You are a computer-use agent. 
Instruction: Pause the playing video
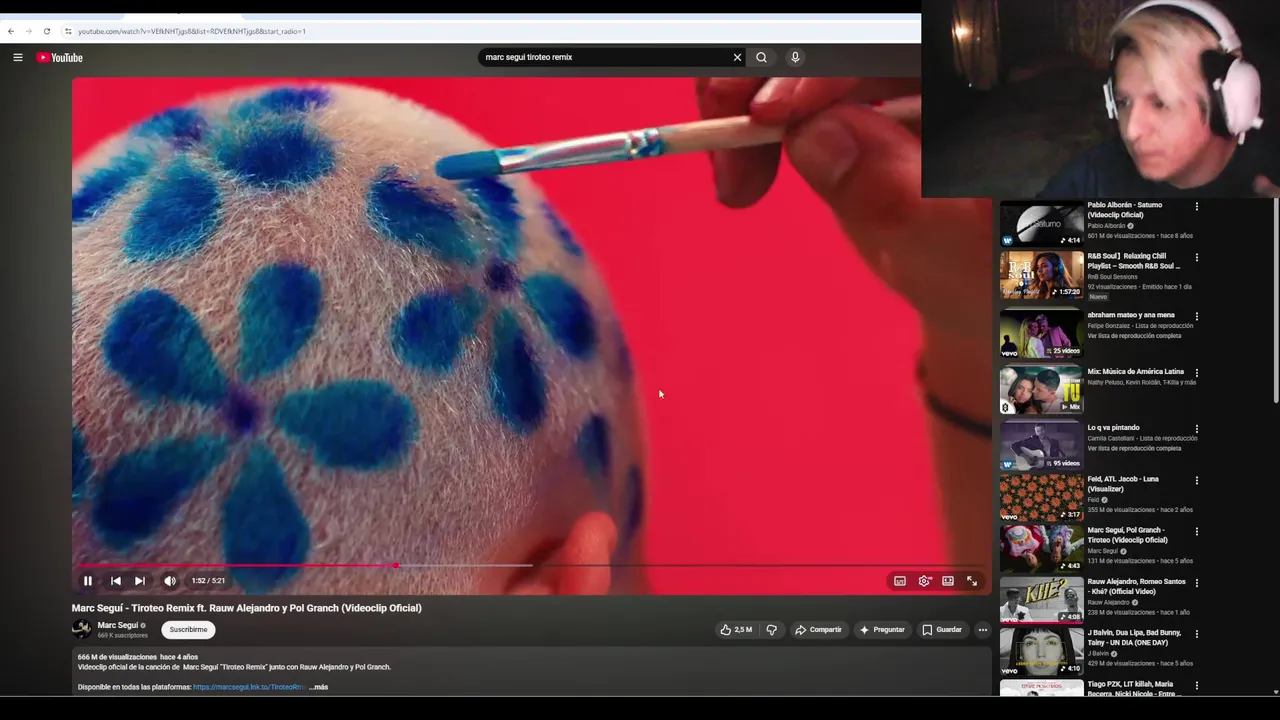pyautogui.click(x=88, y=581)
